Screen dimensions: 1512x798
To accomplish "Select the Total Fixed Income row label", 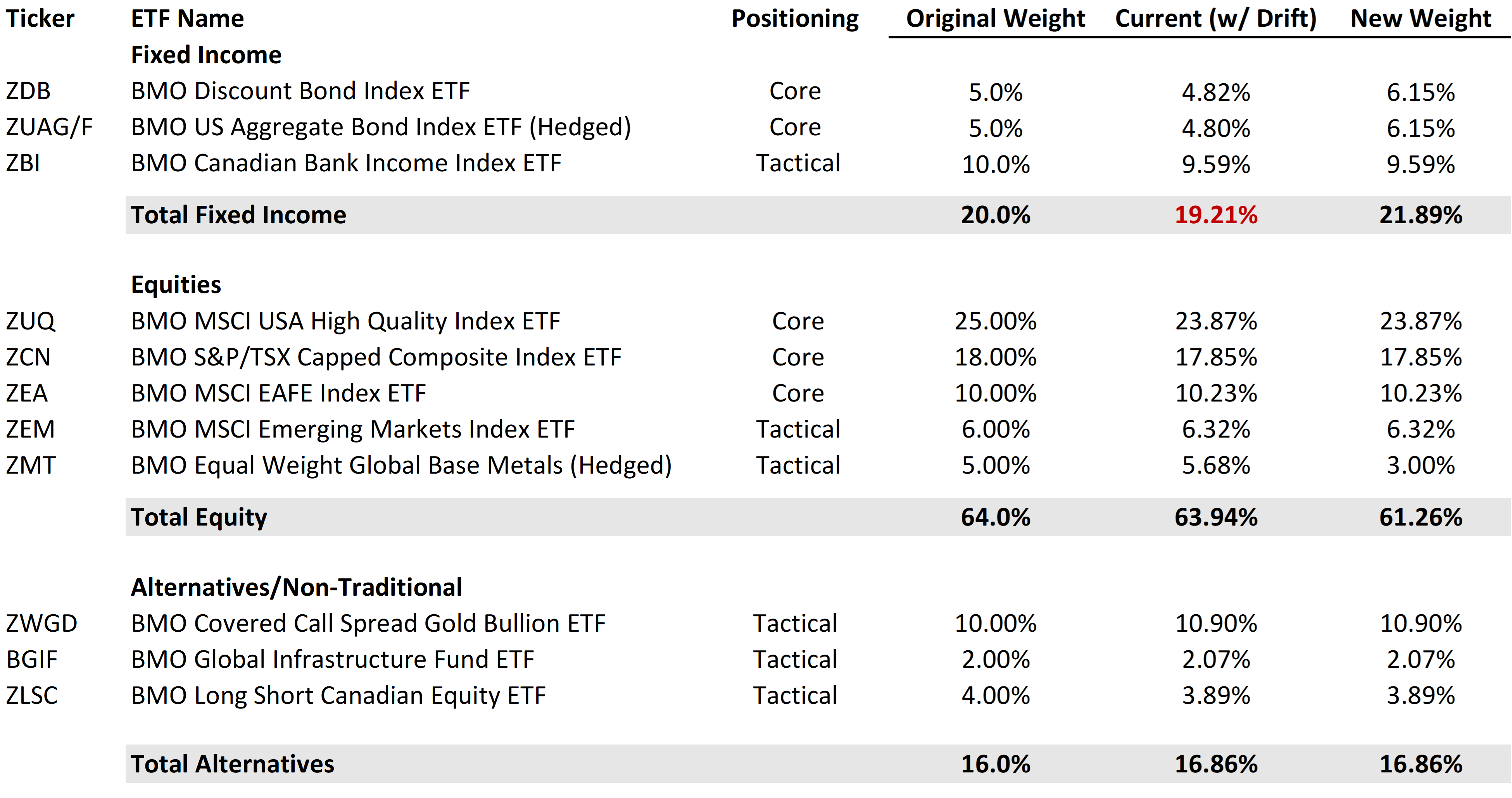I will [x=238, y=215].
